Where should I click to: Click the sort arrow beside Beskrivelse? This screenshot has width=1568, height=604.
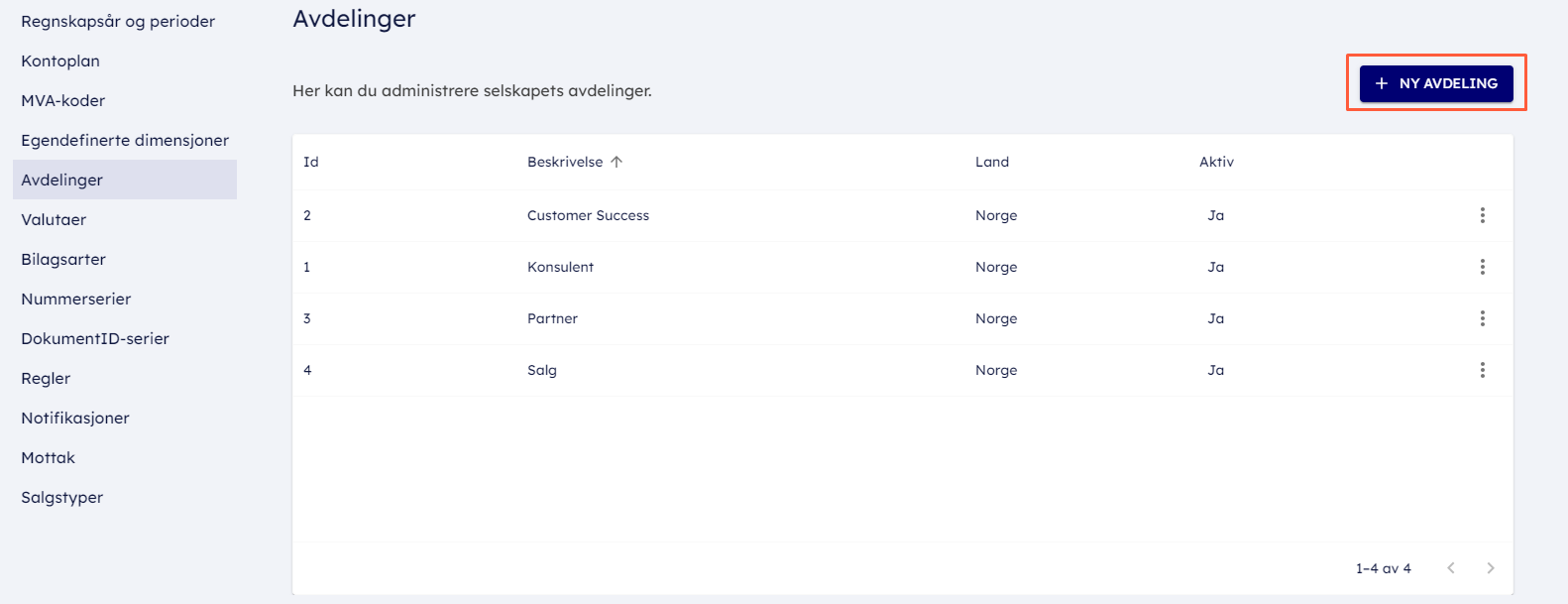coord(616,162)
